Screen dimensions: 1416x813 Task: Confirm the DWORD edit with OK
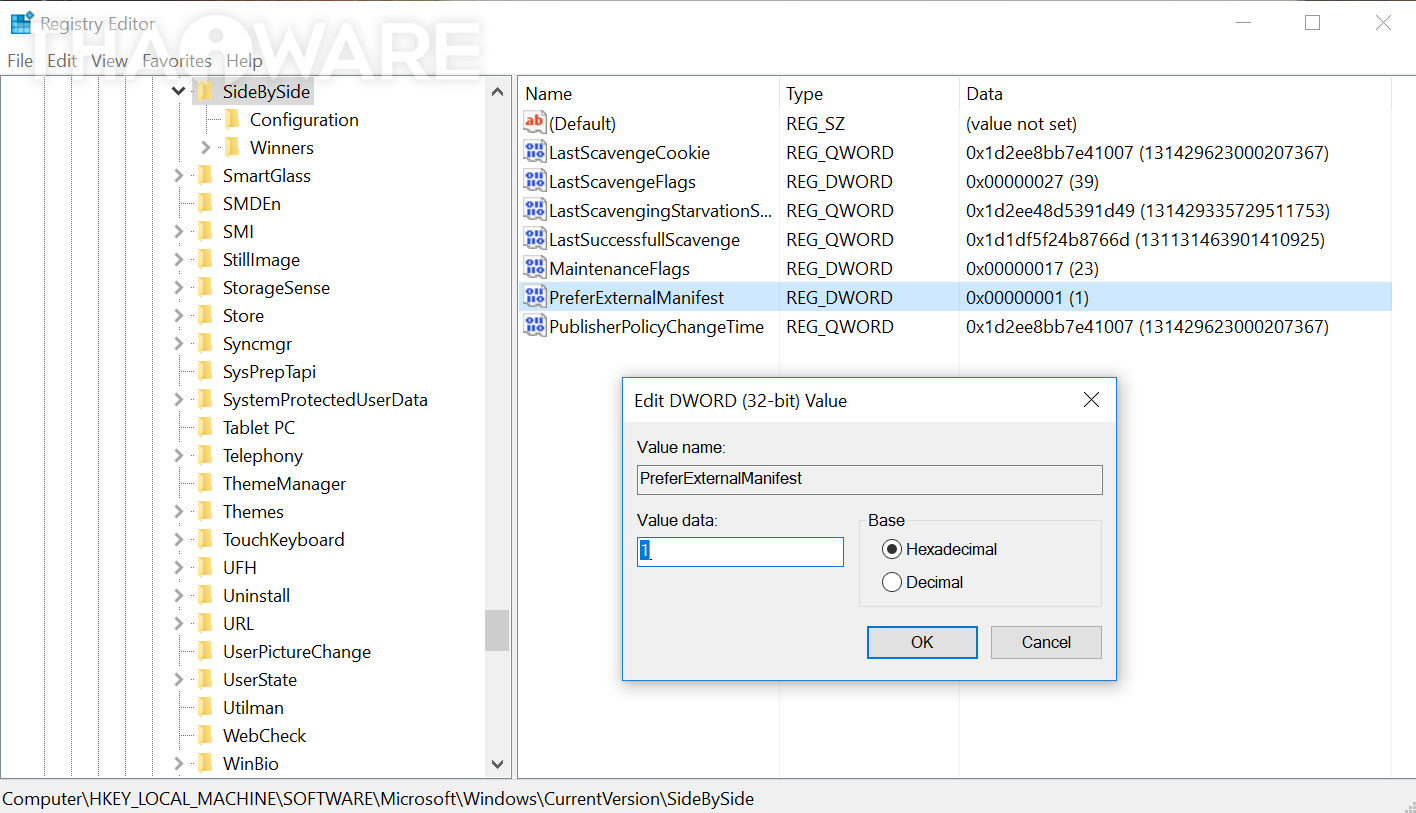click(922, 642)
